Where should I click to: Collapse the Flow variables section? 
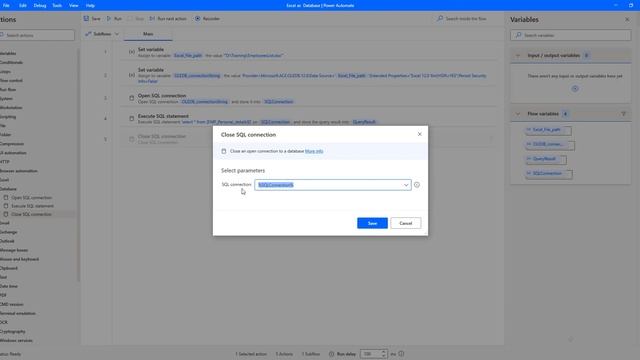point(518,114)
